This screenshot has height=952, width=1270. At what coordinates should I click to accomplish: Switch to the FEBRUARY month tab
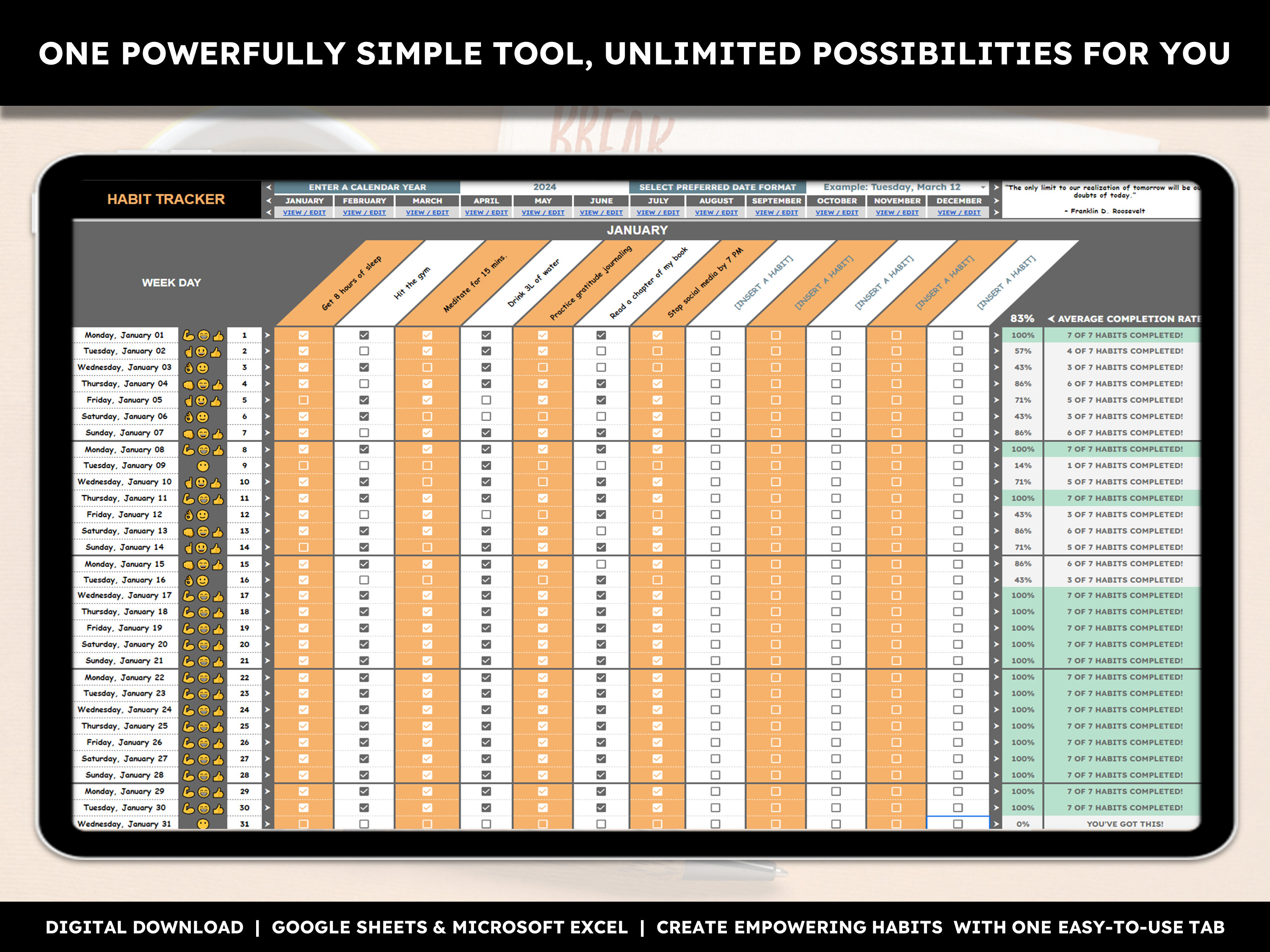click(x=364, y=201)
